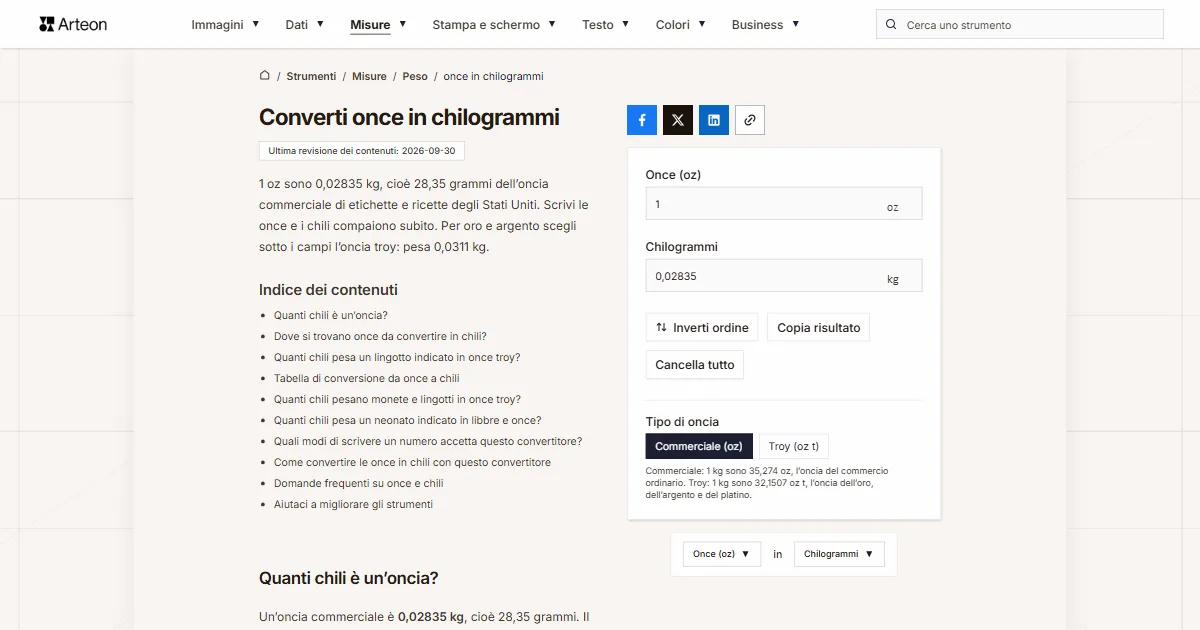Select Troy (oz t) ounce type

tap(794, 446)
